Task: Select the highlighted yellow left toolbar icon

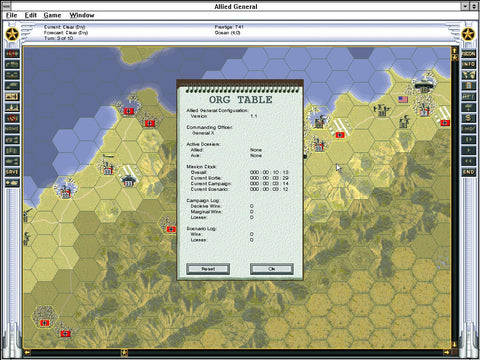Action: pos(12,97)
